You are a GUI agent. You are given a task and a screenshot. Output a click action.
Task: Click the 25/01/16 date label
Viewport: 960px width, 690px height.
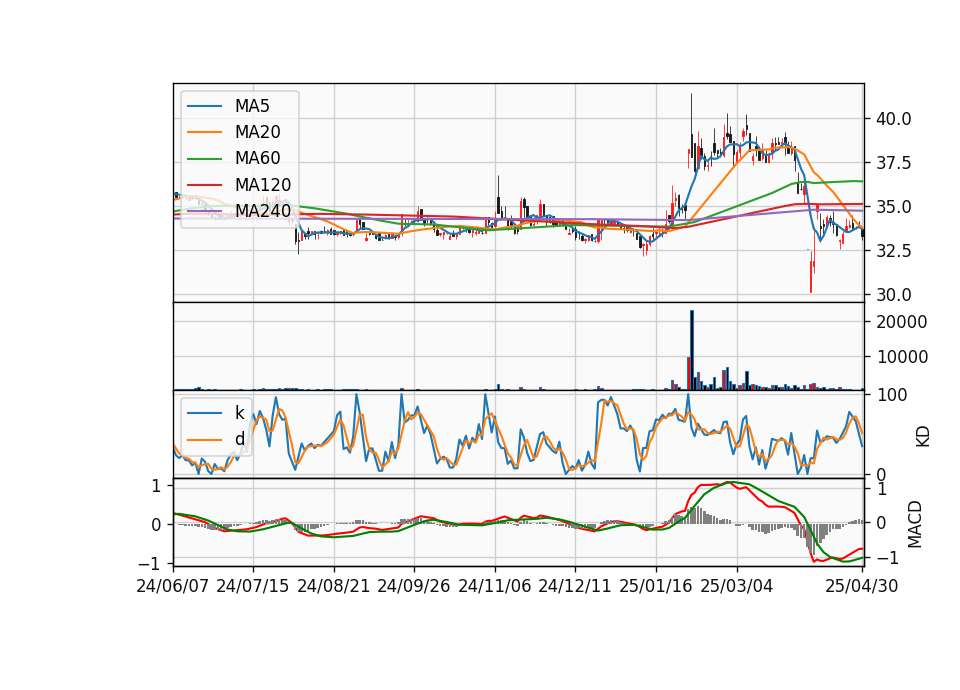pyautogui.click(x=656, y=586)
